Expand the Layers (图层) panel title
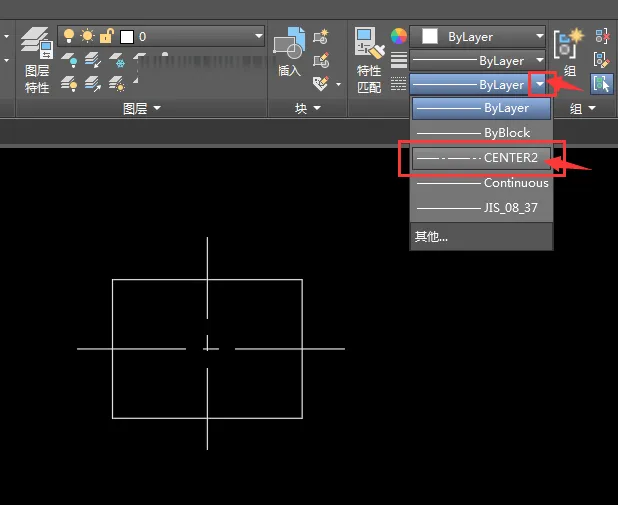The width and height of the screenshot is (618, 505). tap(141, 107)
